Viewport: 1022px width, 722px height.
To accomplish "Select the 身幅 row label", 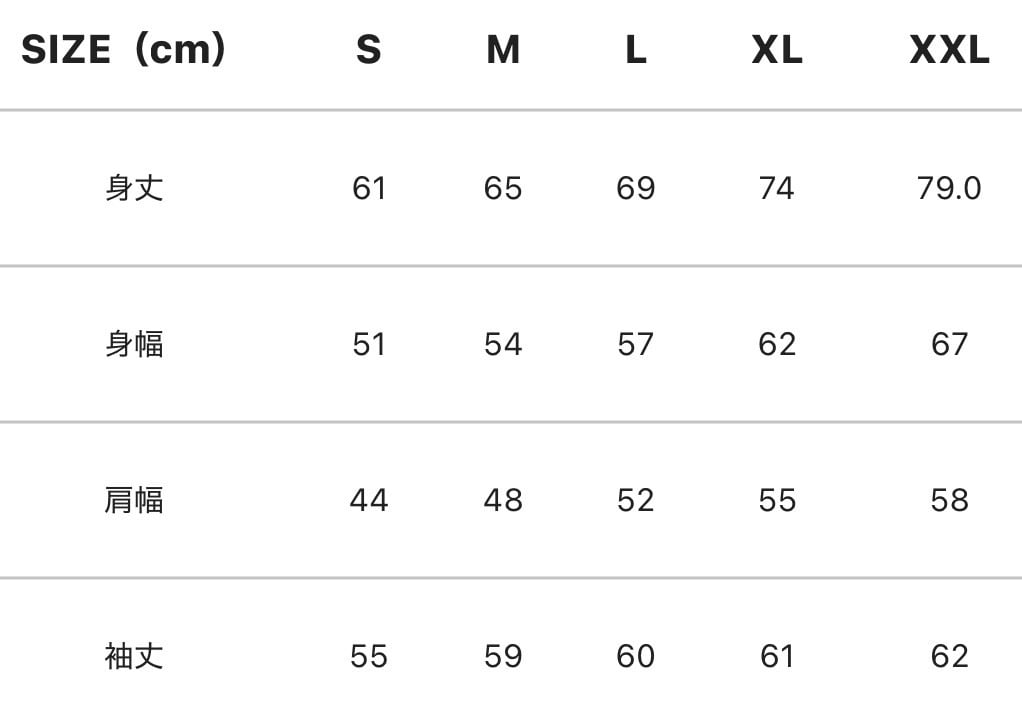I will tap(134, 344).
